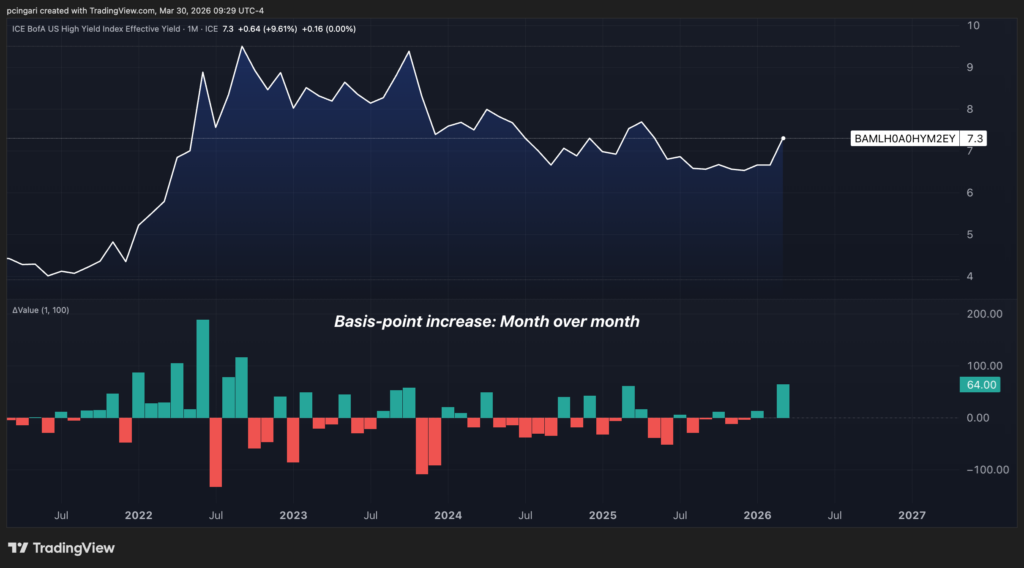Image resolution: width=1024 pixels, height=568 pixels.
Task: Click the white last-value dot on the yield line
Action: (783, 138)
